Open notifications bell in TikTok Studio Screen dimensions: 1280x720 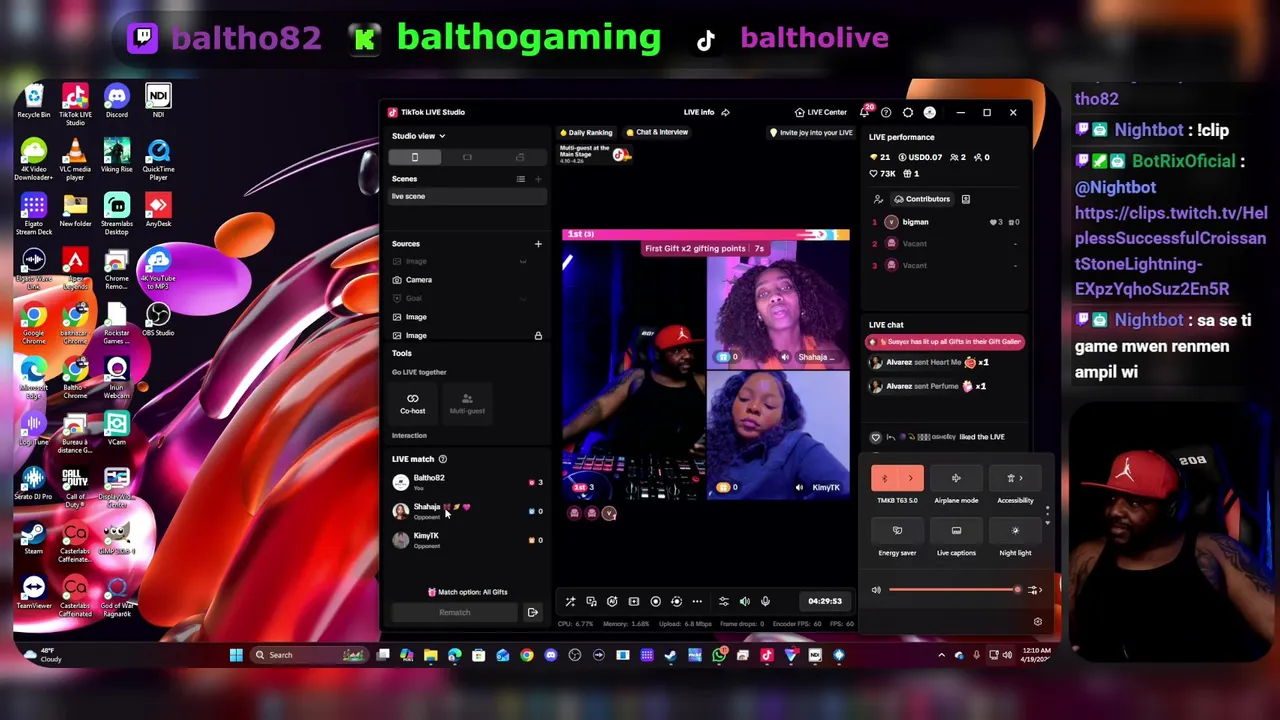coord(865,112)
